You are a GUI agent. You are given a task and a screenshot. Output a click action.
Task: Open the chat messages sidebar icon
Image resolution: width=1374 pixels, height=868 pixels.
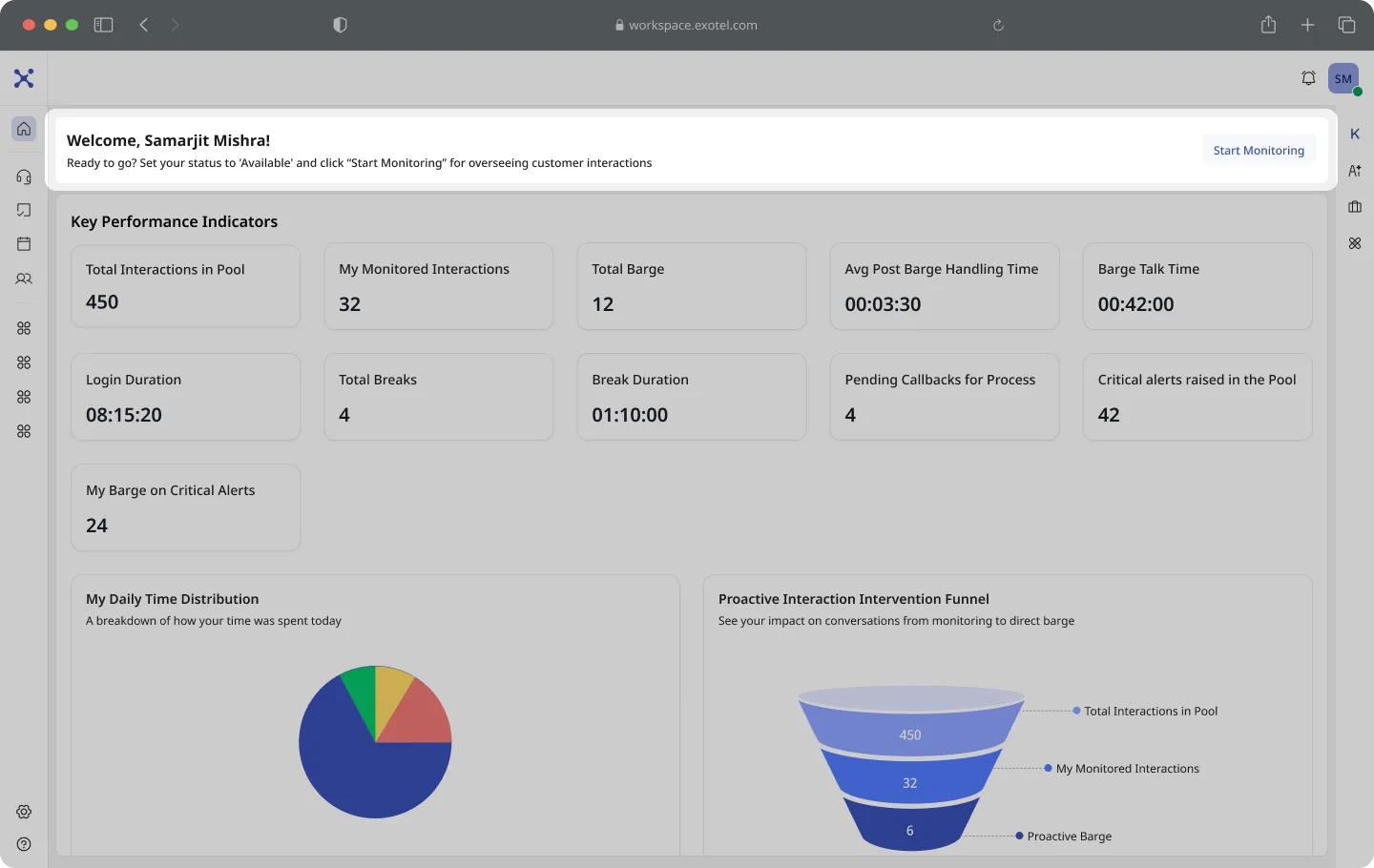pos(24,210)
